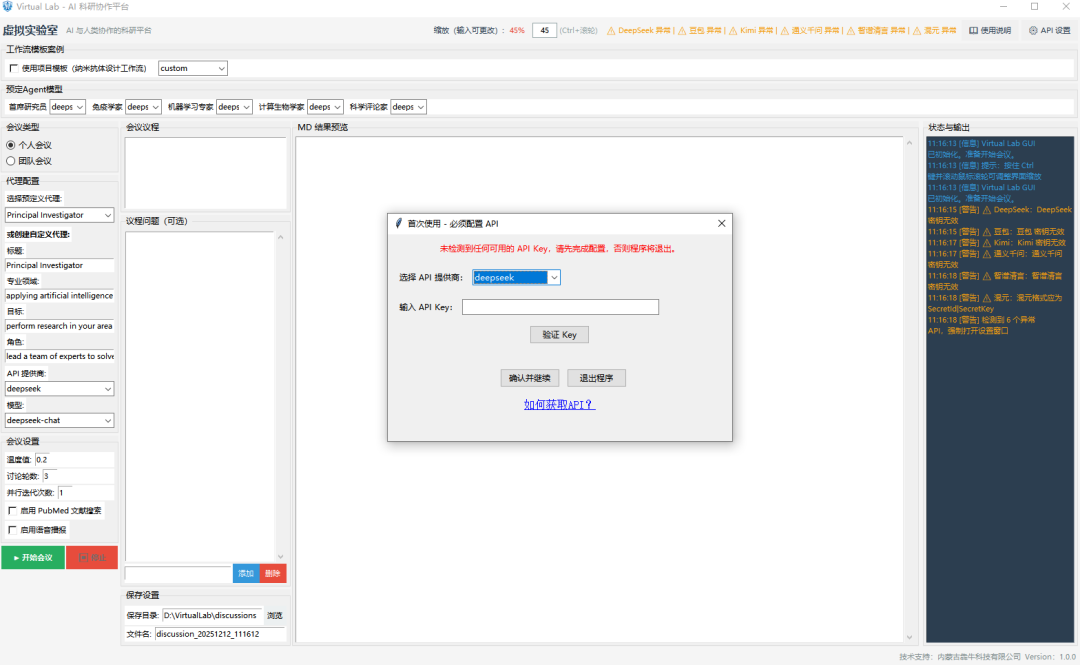Open the custom workflow template dropdown
Viewport: 1080px width, 665px height.
click(x=193, y=68)
